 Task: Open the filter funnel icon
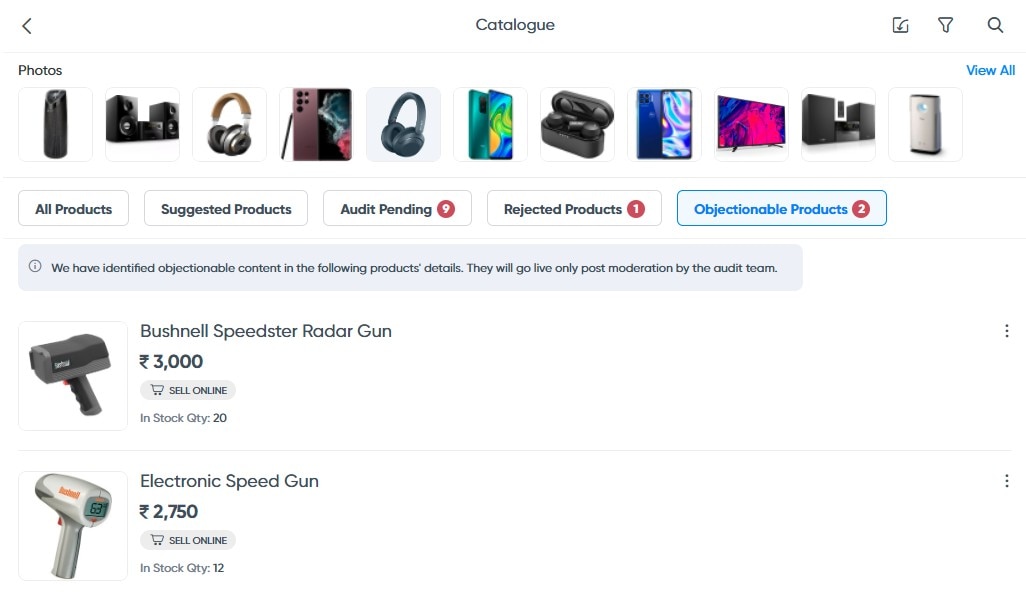coord(945,25)
